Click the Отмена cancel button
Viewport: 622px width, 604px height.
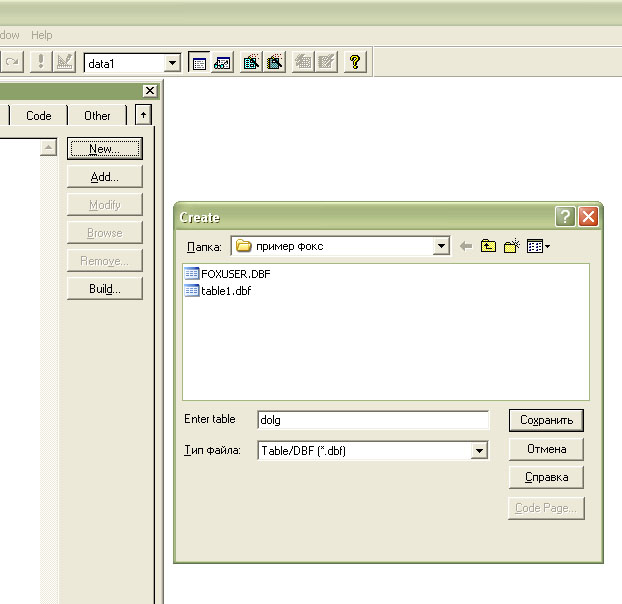pos(546,449)
